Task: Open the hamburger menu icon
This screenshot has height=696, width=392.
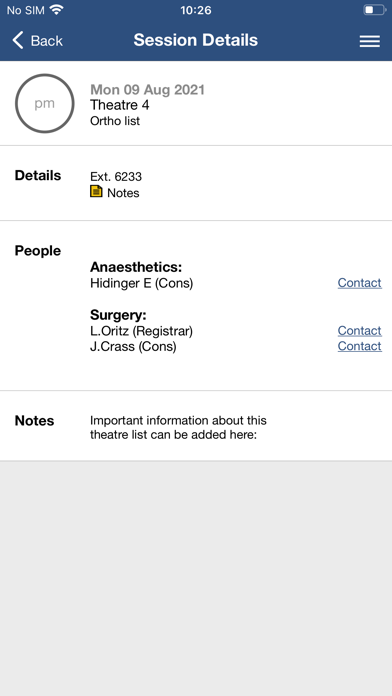Action: pos(369,41)
